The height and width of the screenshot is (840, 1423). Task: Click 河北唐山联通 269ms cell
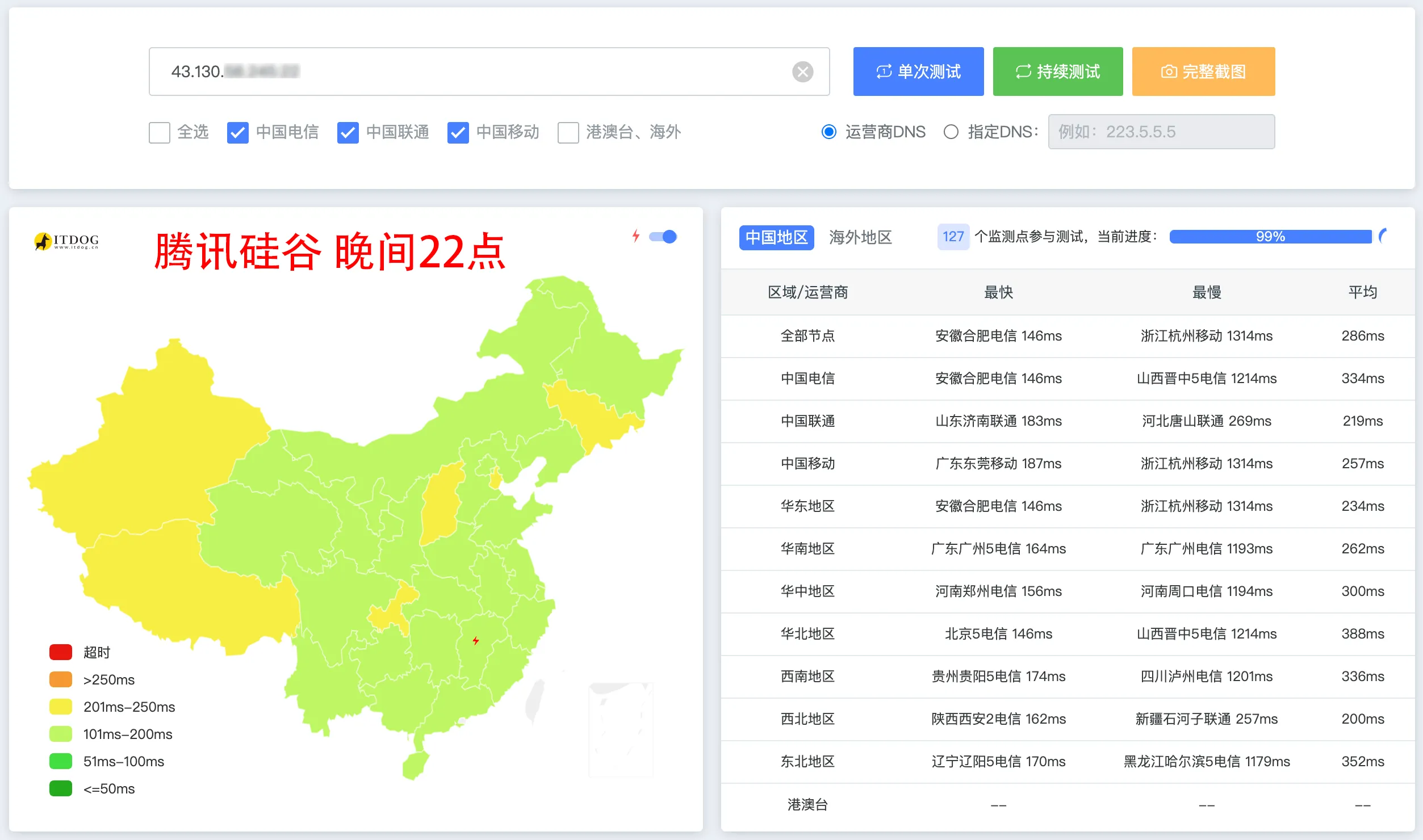tap(1206, 421)
